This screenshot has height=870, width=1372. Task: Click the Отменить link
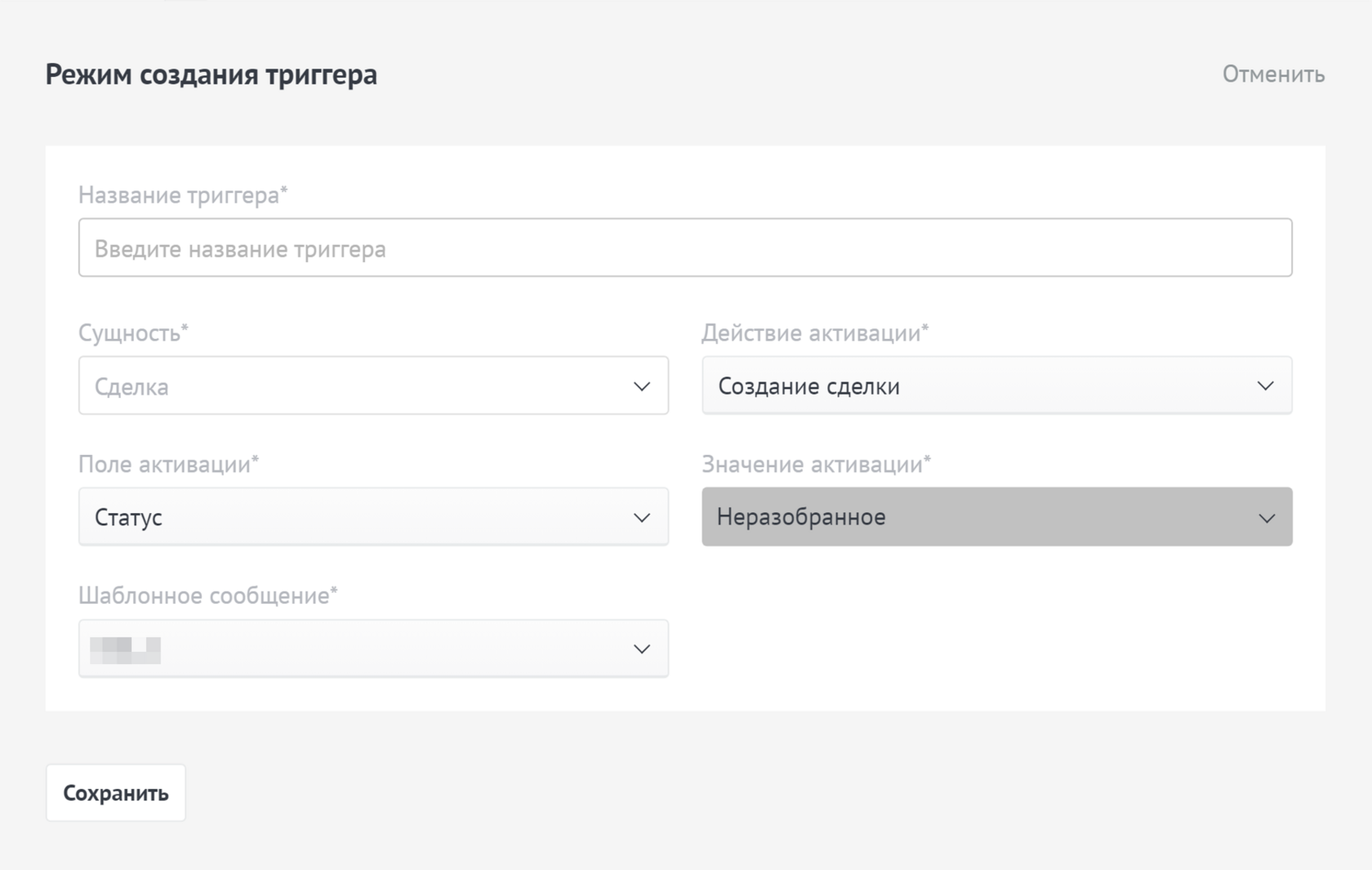pos(1272,74)
